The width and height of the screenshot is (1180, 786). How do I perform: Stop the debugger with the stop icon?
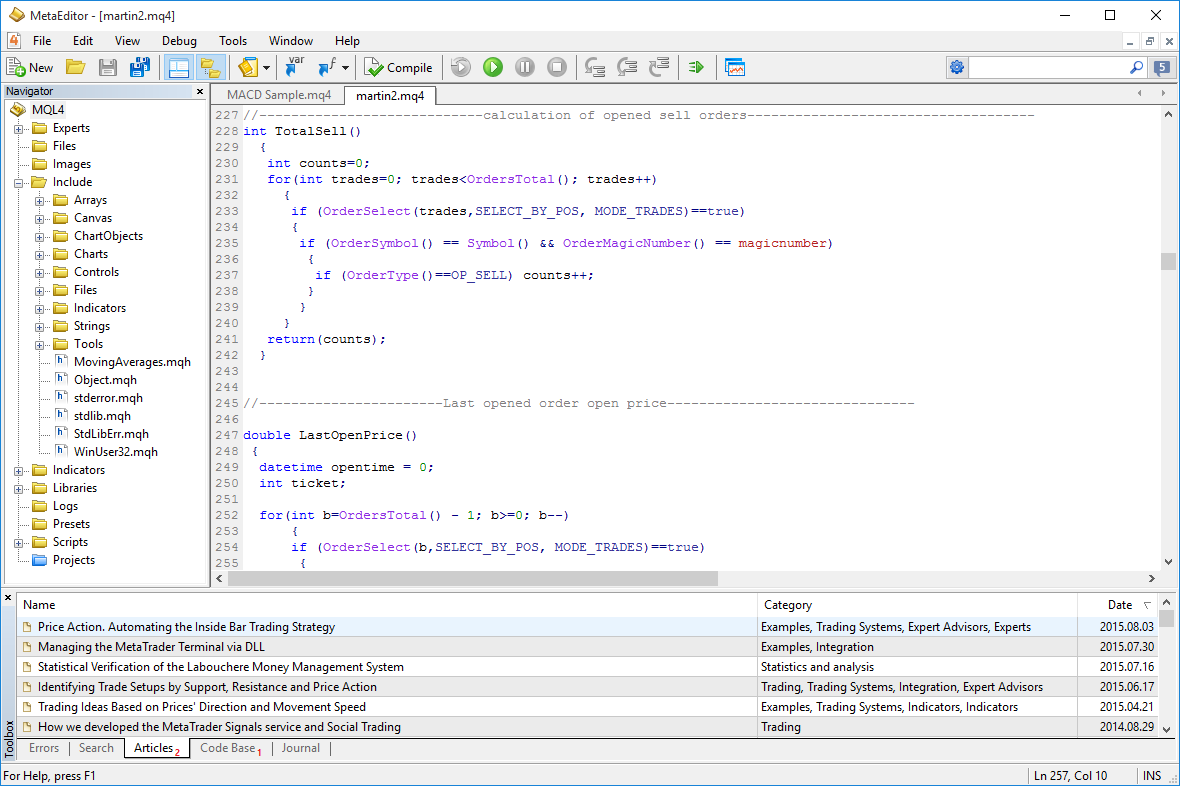556,67
